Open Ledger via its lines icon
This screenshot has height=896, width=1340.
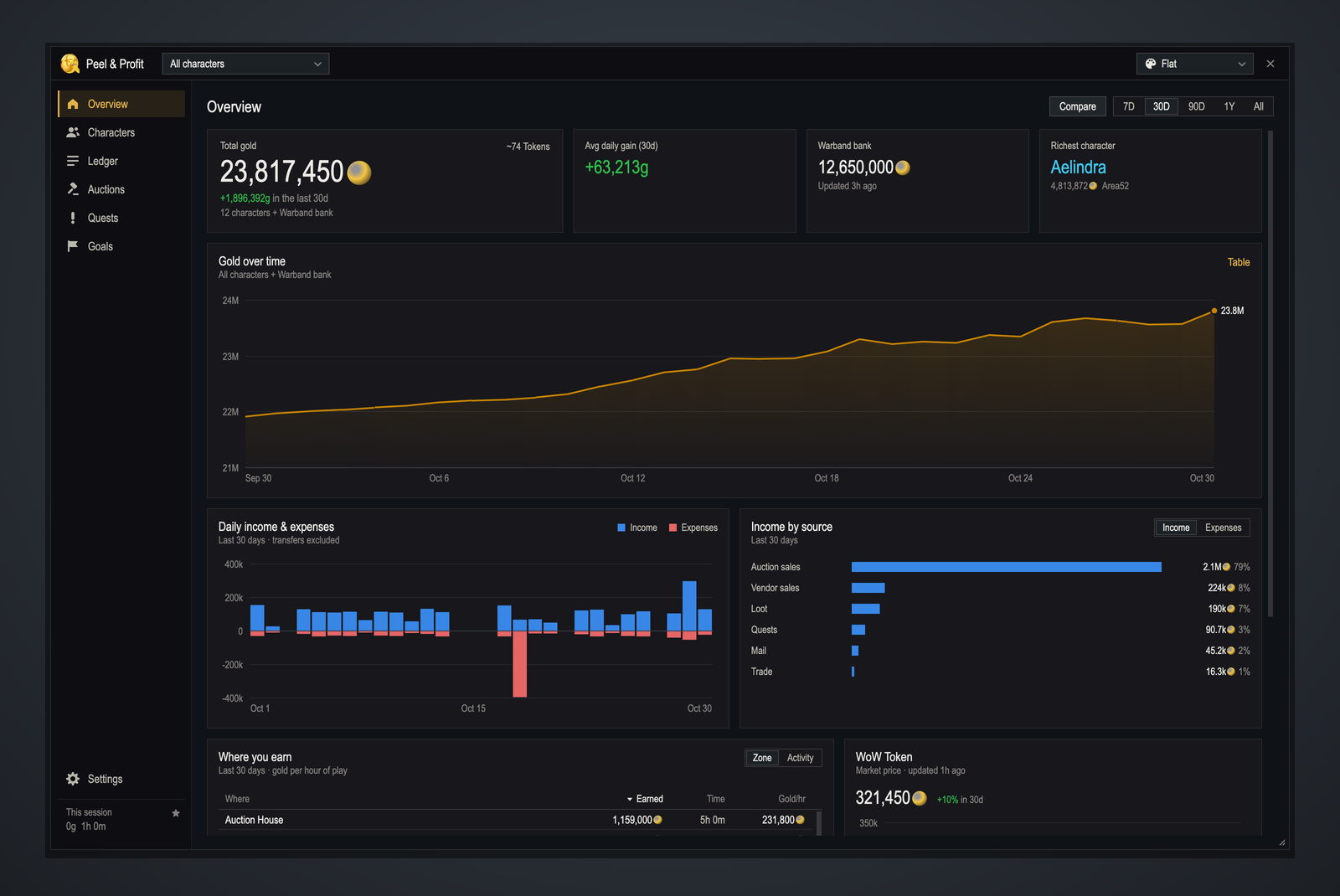click(73, 161)
